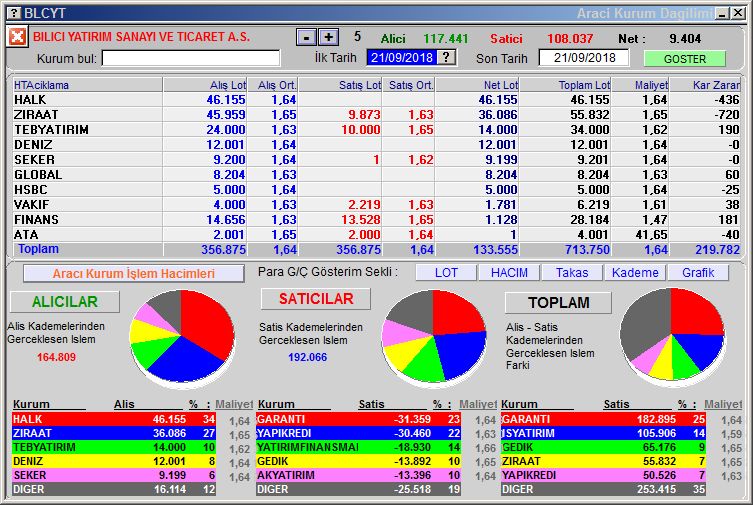Click the GOSTER button

click(684, 59)
